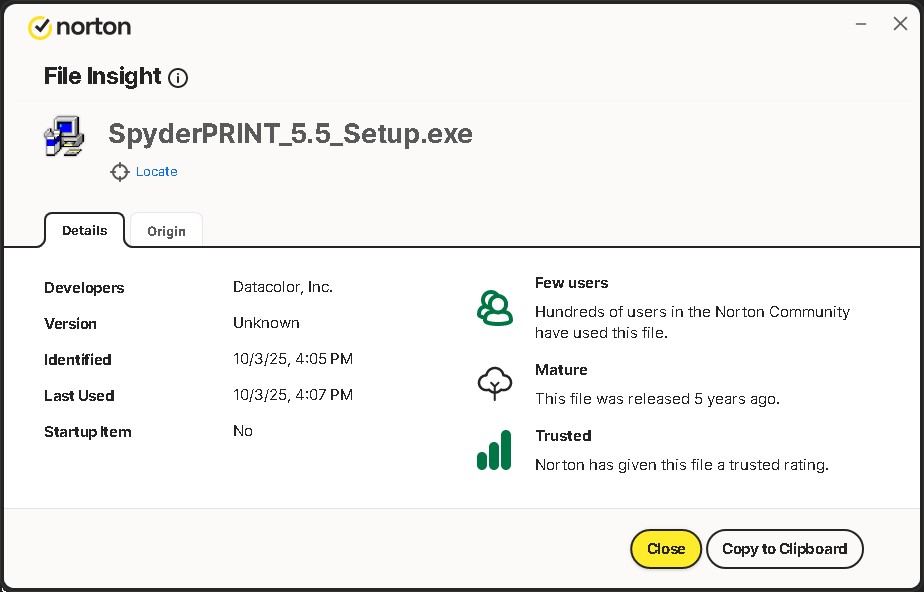Follow the Locate link
924x592 pixels.
(156, 172)
